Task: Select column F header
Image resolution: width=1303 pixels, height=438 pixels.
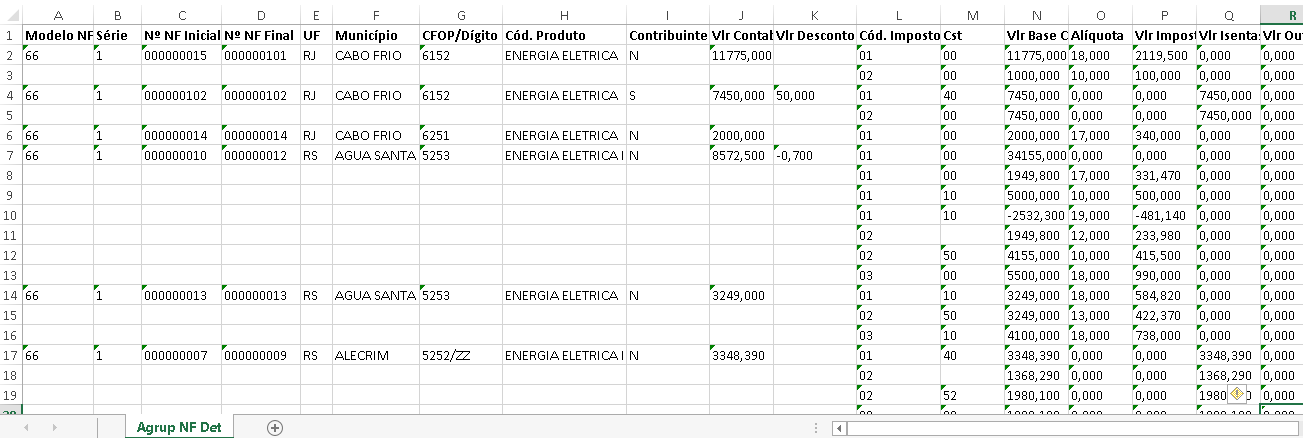Action: coord(376,15)
